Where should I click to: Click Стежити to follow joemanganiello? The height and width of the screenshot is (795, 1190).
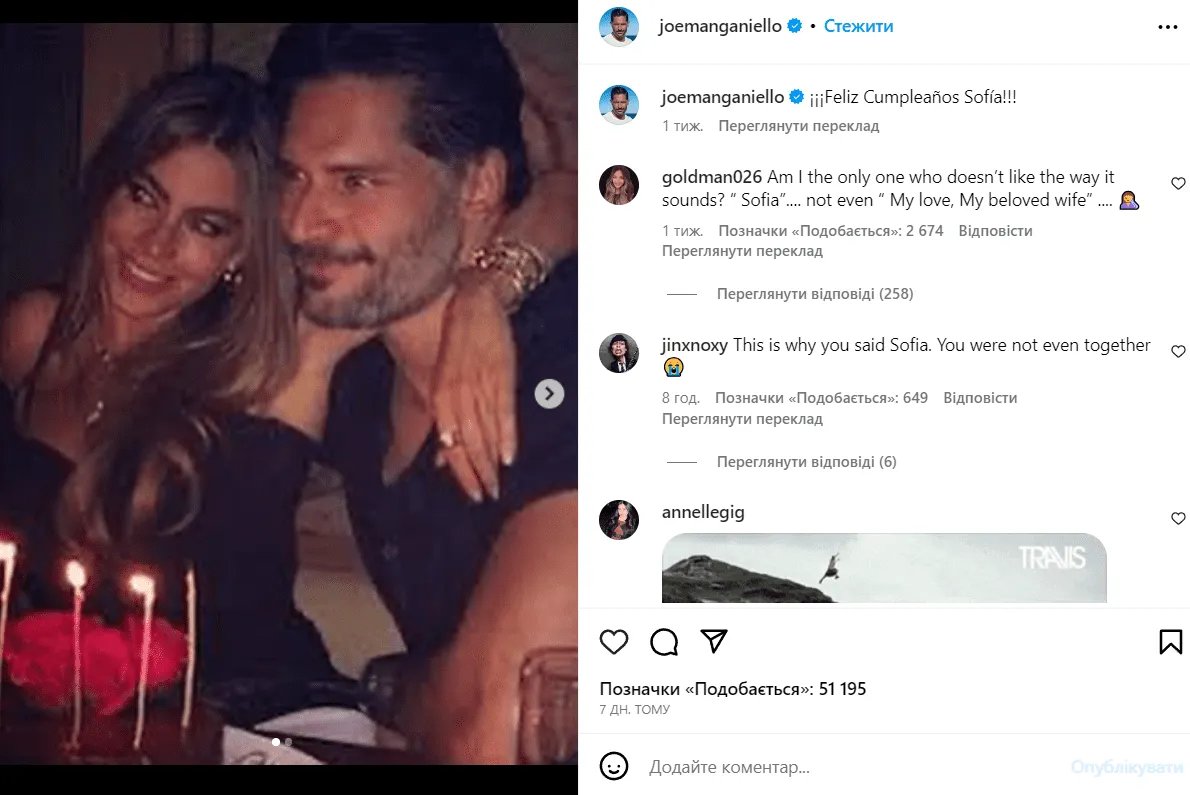(x=858, y=27)
